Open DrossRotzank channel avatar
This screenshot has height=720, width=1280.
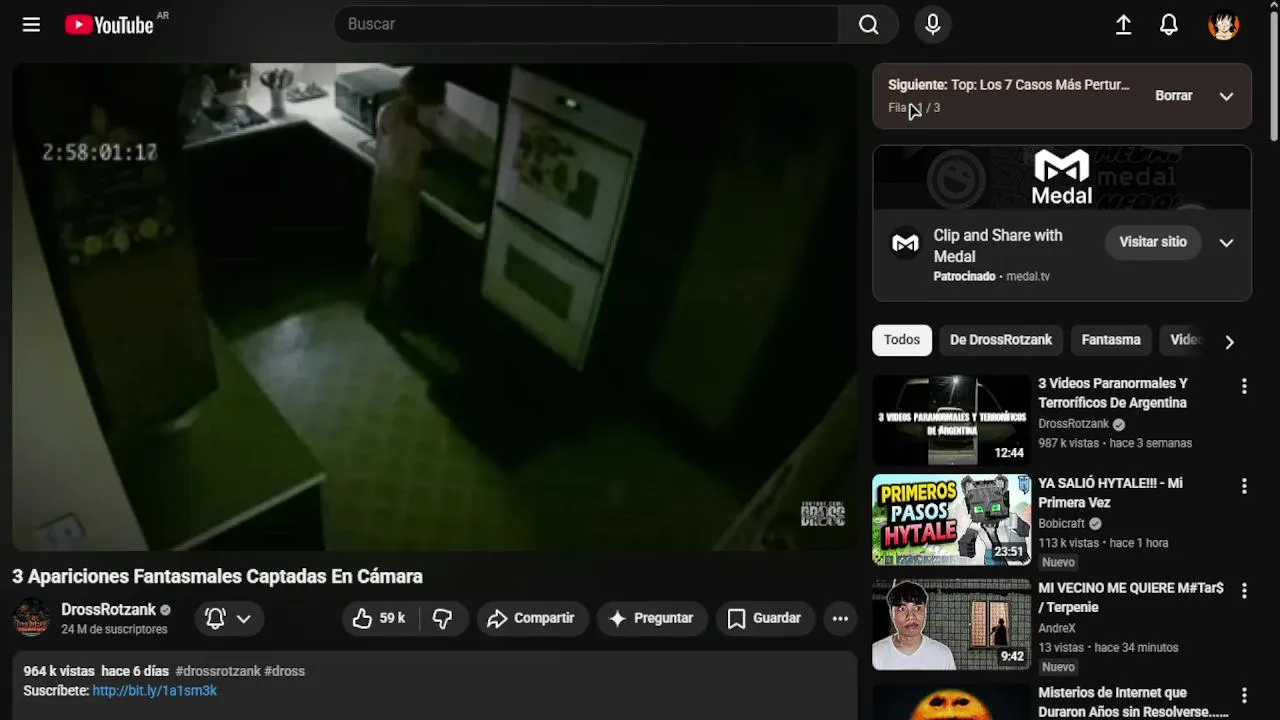(x=31, y=618)
